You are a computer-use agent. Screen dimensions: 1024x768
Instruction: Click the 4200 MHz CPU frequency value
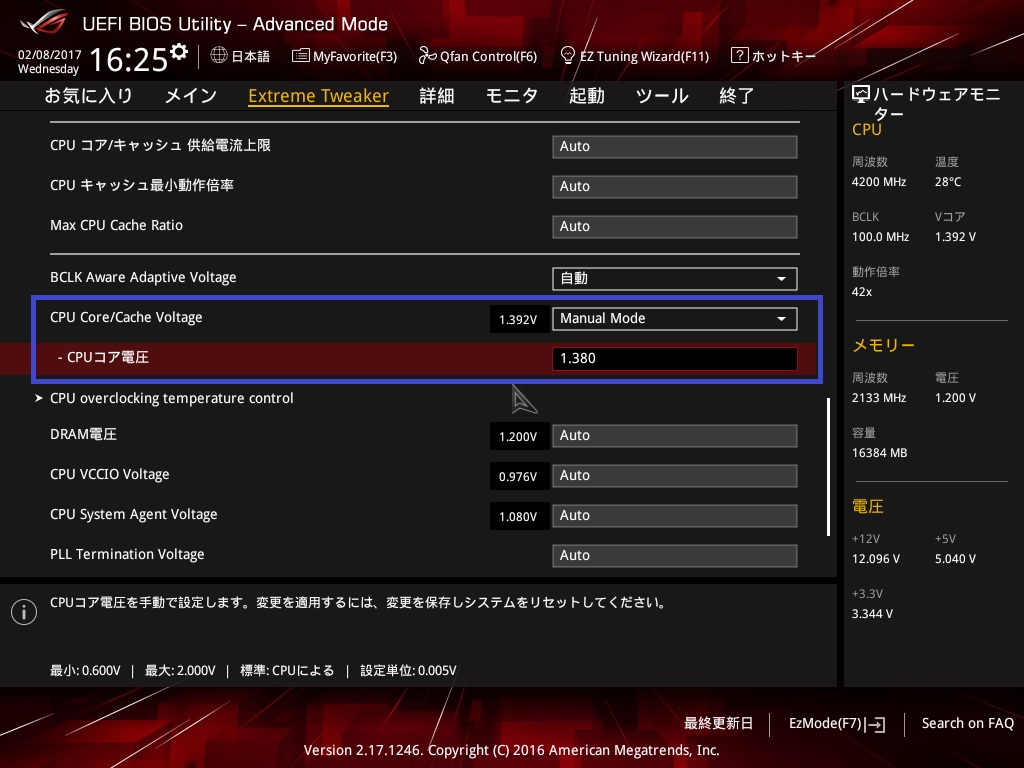click(x=879, y=182)
